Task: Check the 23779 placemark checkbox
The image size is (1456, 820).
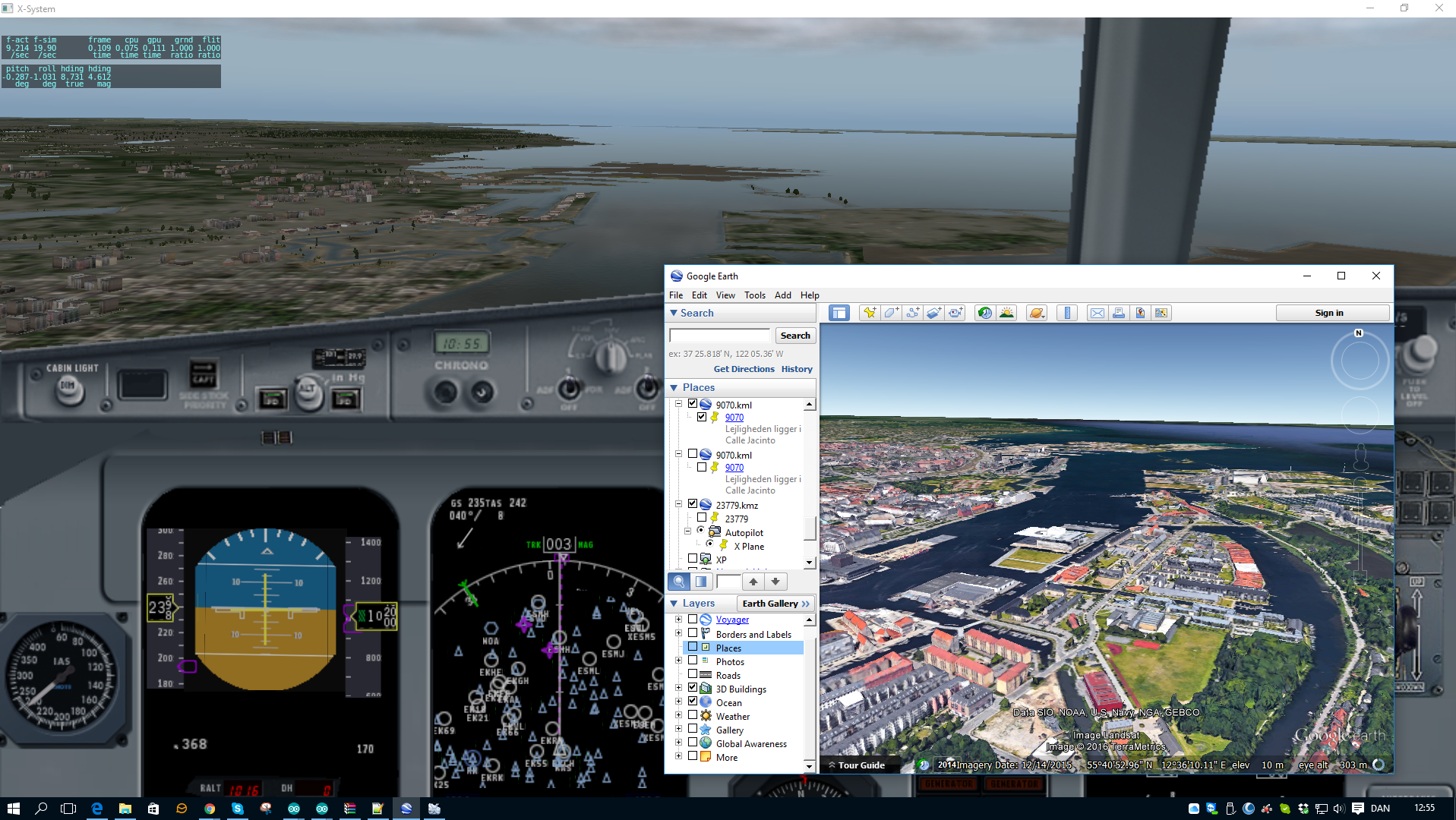Action: (x=702, y=518)
